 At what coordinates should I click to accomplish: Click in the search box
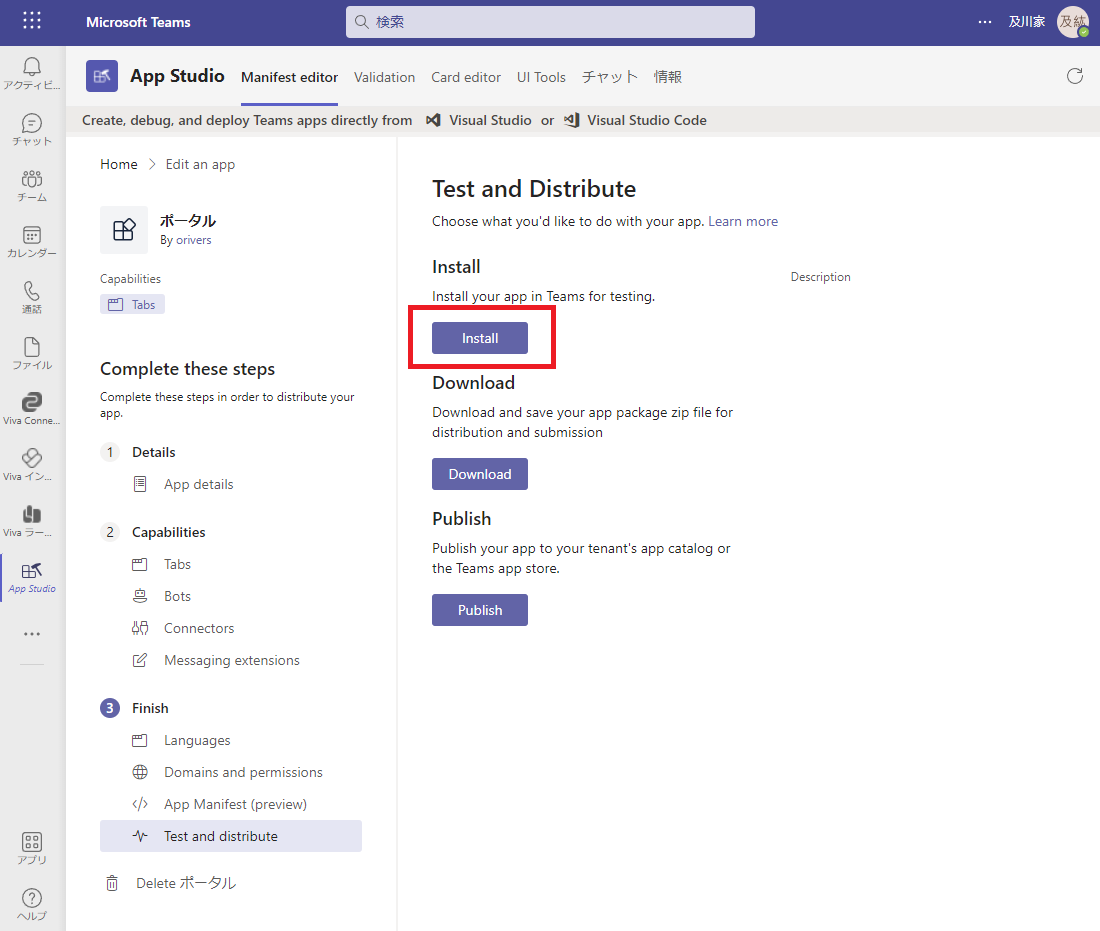pyautogui.click(x=550, y=22)
